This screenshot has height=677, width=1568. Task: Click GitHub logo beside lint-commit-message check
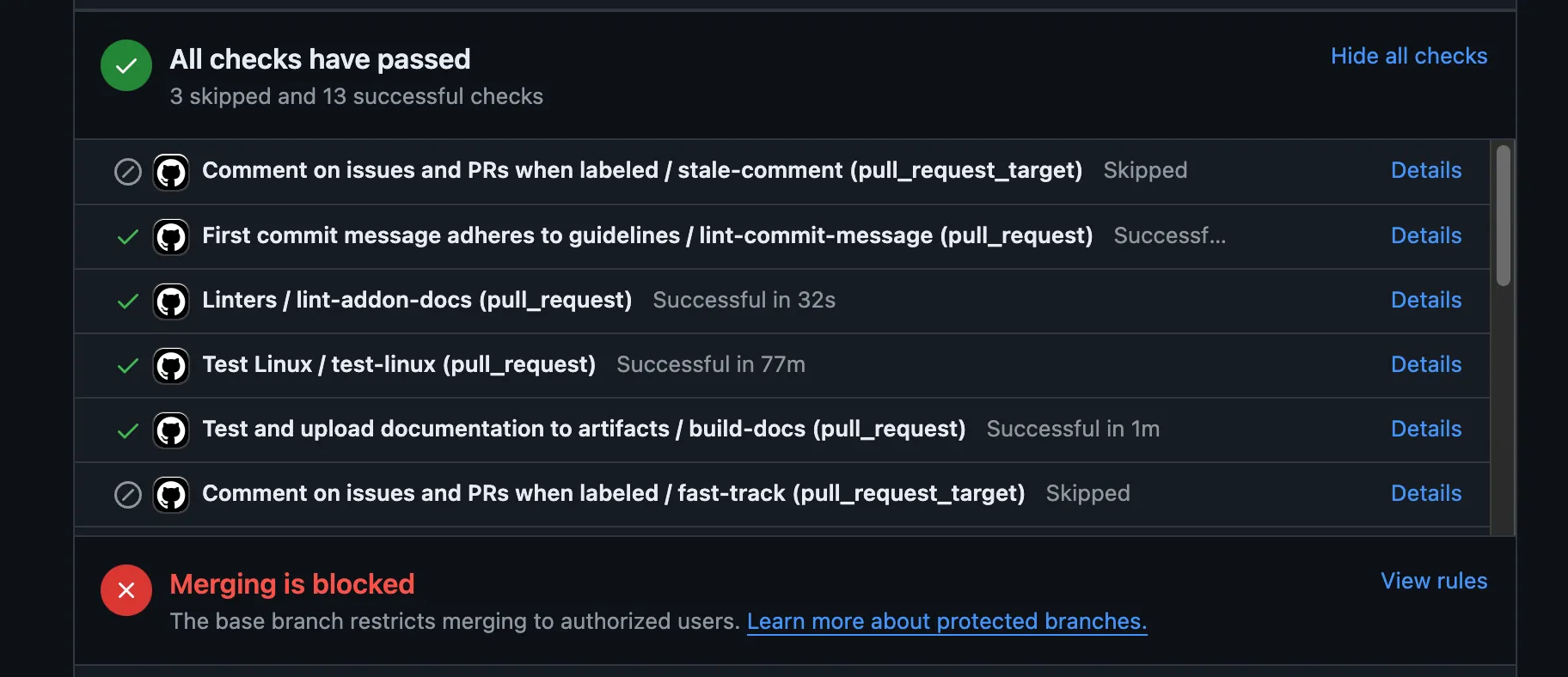[x=171, y=236]
